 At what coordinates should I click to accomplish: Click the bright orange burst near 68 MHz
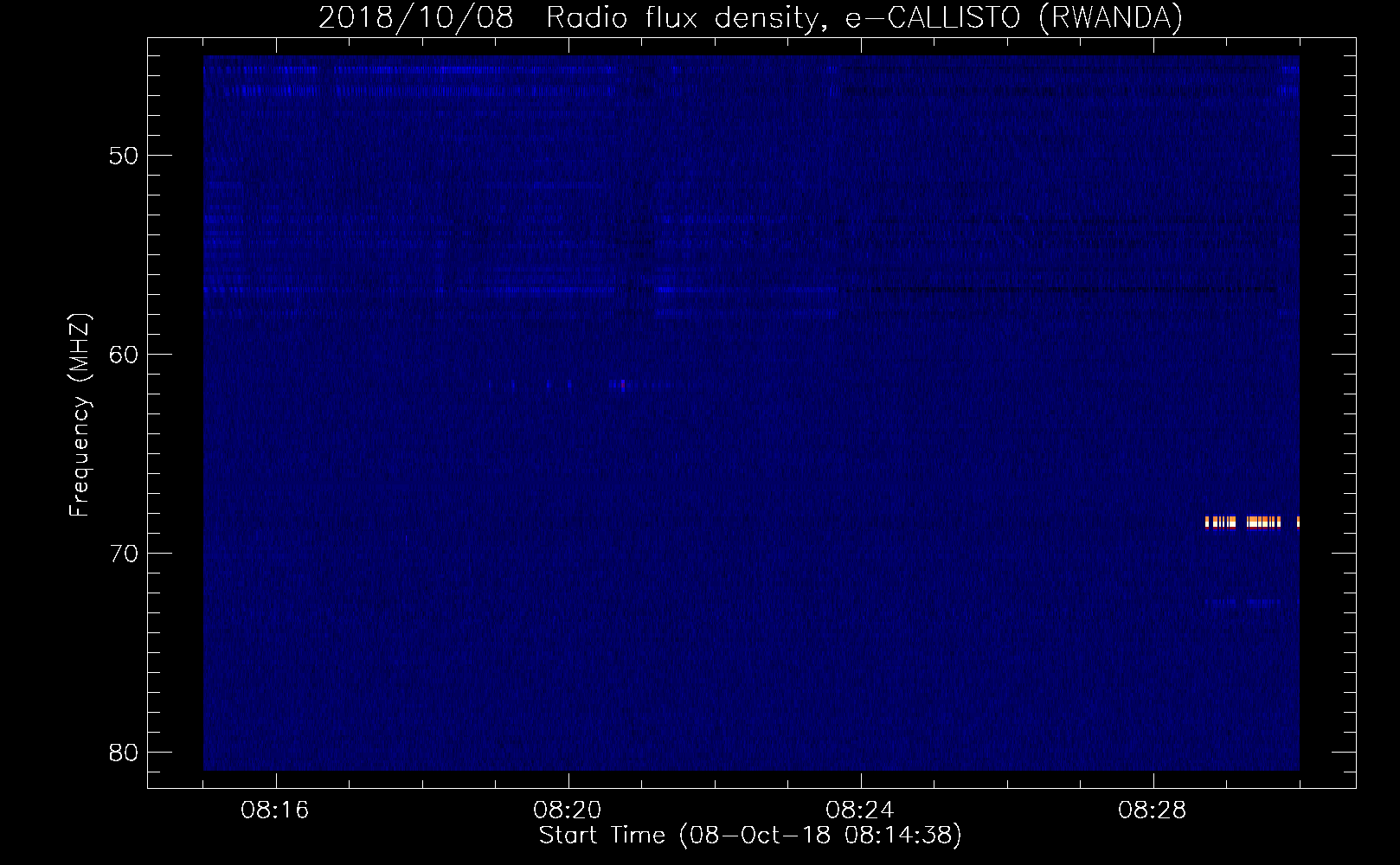point(1252,522)
